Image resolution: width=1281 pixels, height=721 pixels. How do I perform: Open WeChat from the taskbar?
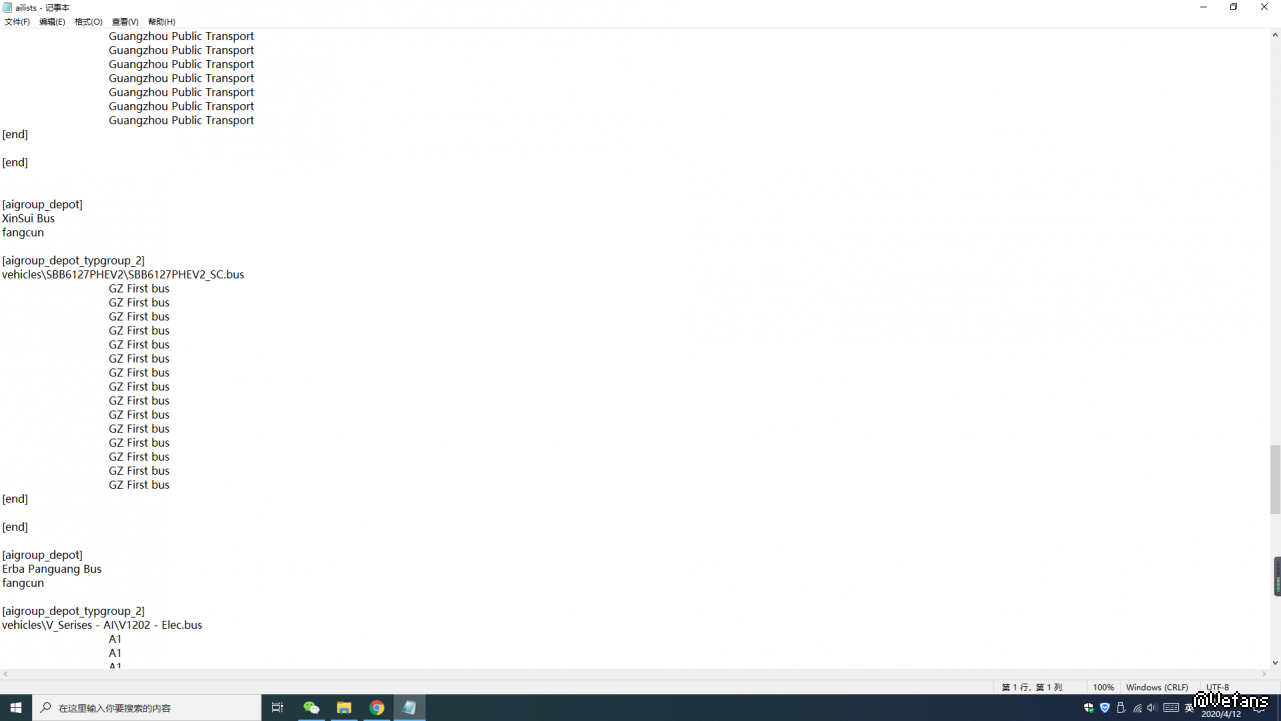pyautogui.click(x=311, y=708)
